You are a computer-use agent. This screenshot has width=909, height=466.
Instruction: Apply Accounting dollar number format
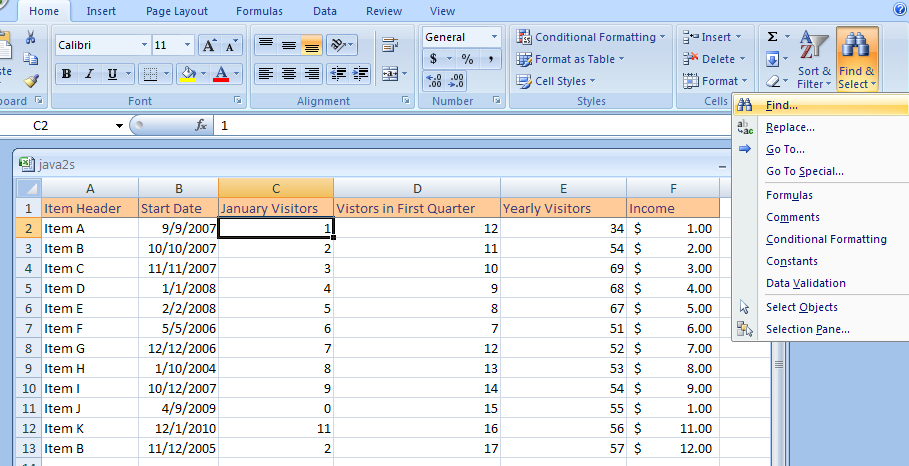pyautogui.click(x=434, y=59)
